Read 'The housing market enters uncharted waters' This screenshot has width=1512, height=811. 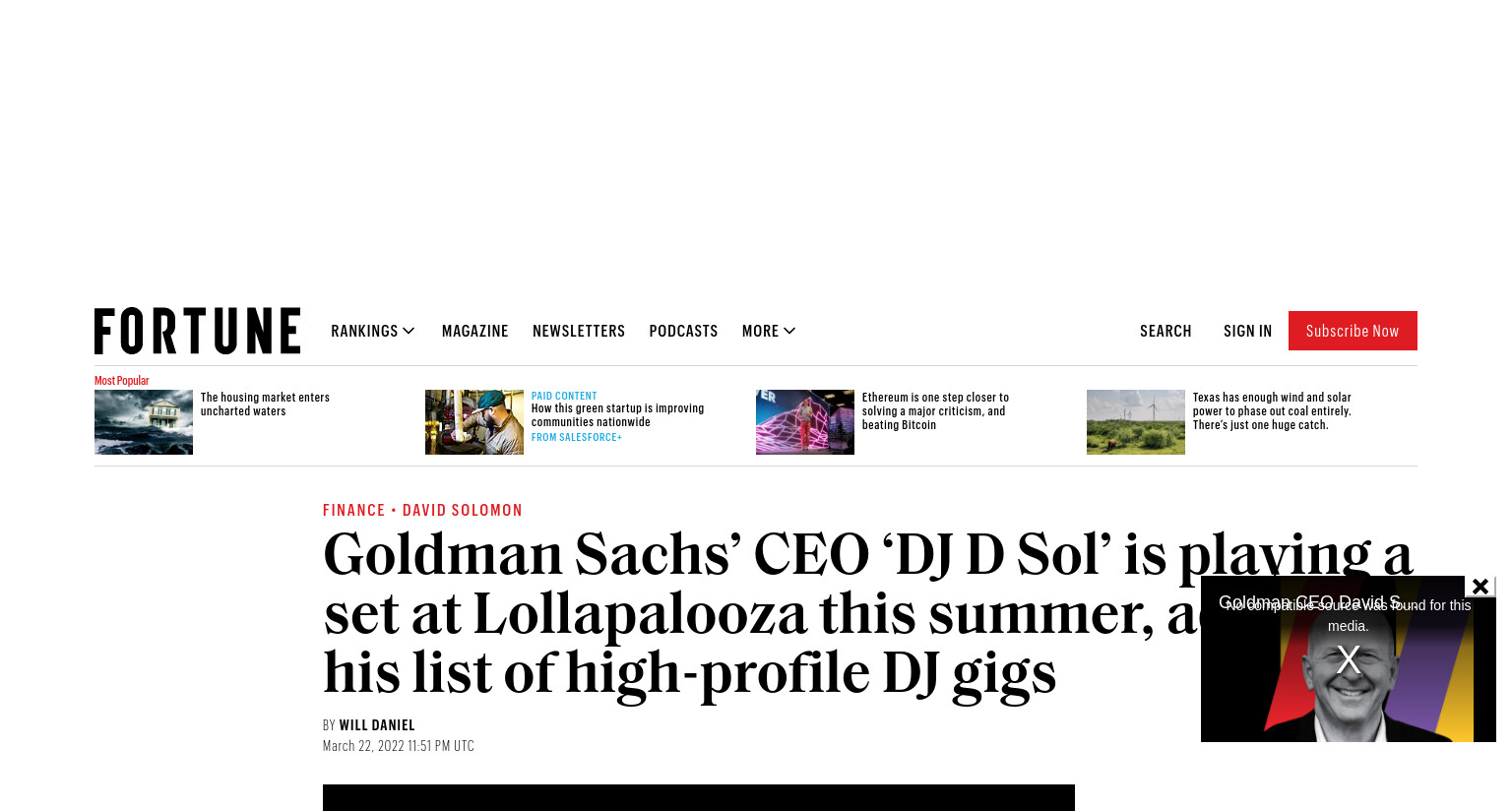(265, 405)
